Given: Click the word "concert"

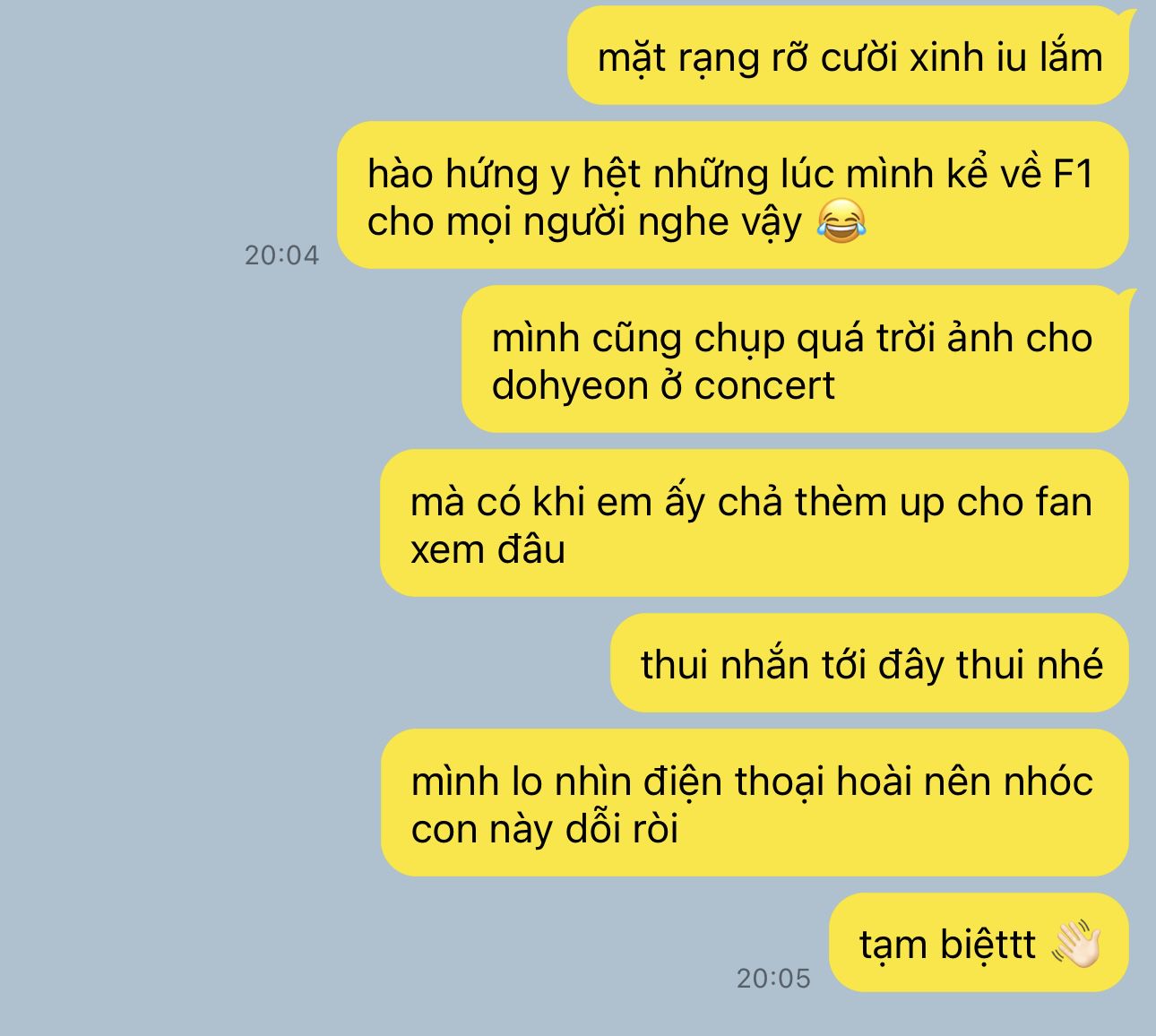Looking at the screenshot, I should (764, 385).
